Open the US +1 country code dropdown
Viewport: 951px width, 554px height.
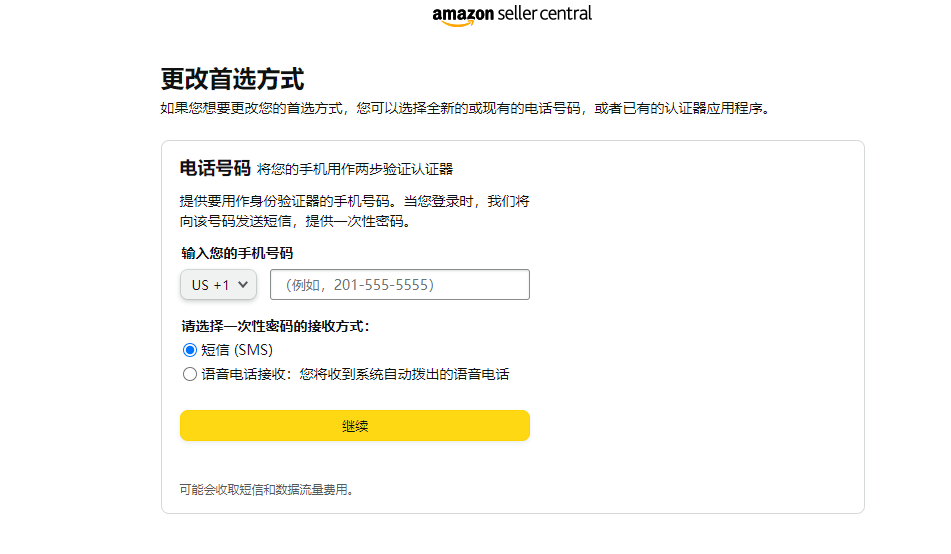point(218,285)
